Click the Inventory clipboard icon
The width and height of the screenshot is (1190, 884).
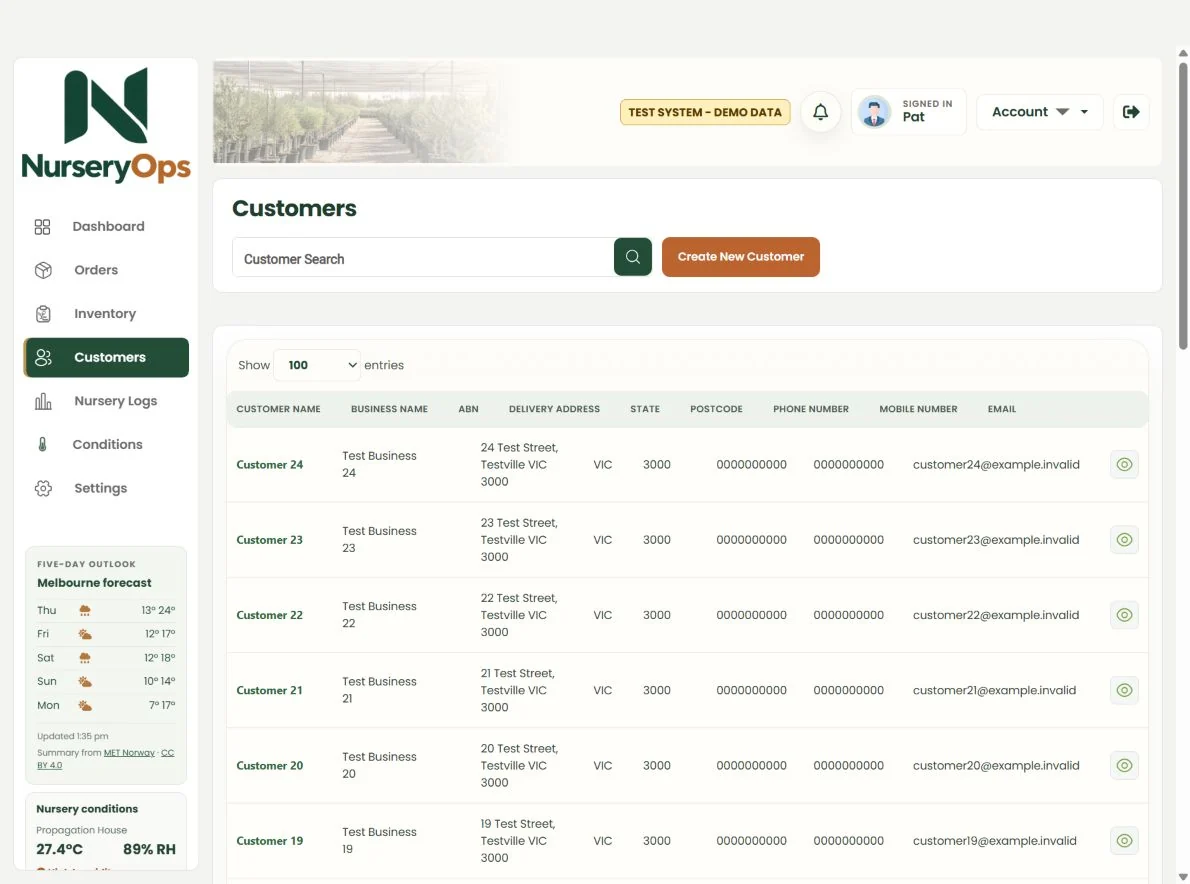tap(43, 314)
